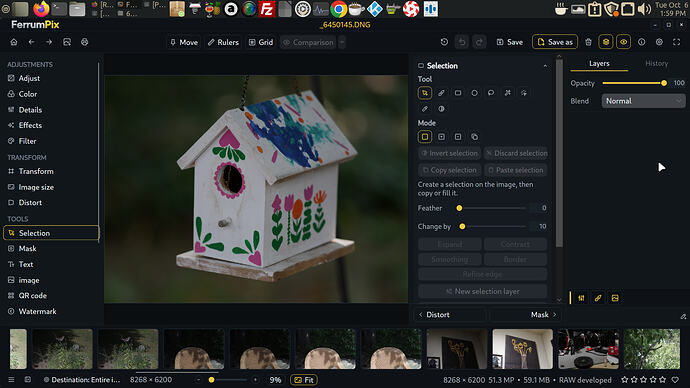The width and height of the screenshot is (690, 388).
Task: Select the lasso selection tool
Action: click(491, 93)
